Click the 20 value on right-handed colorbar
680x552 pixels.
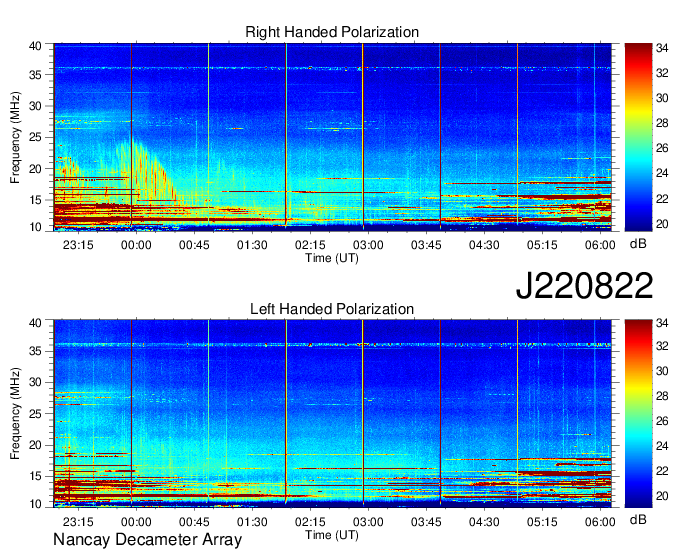(x=662, y=224)
